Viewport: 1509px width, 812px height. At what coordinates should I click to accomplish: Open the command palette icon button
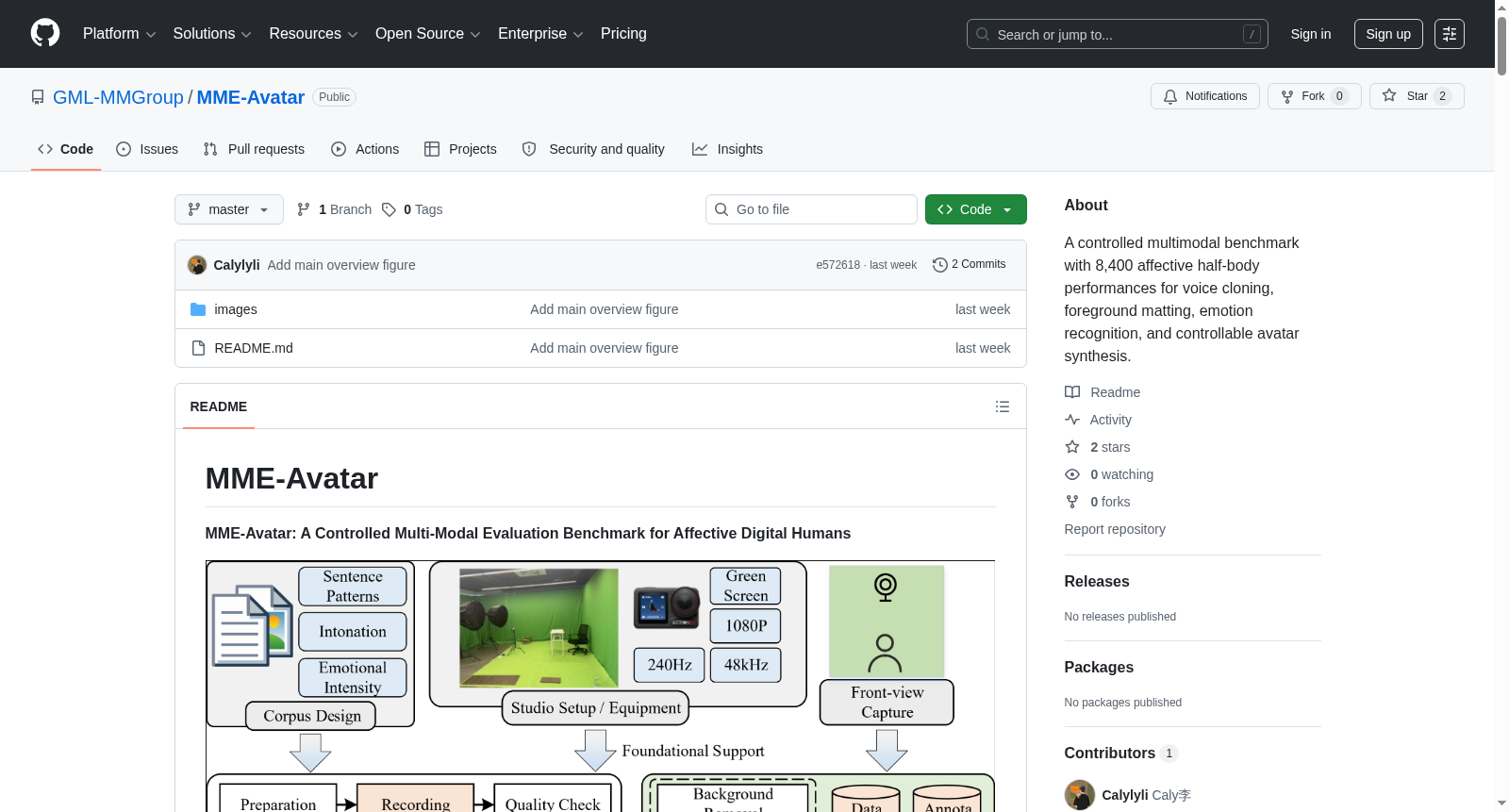[1450, 34]
